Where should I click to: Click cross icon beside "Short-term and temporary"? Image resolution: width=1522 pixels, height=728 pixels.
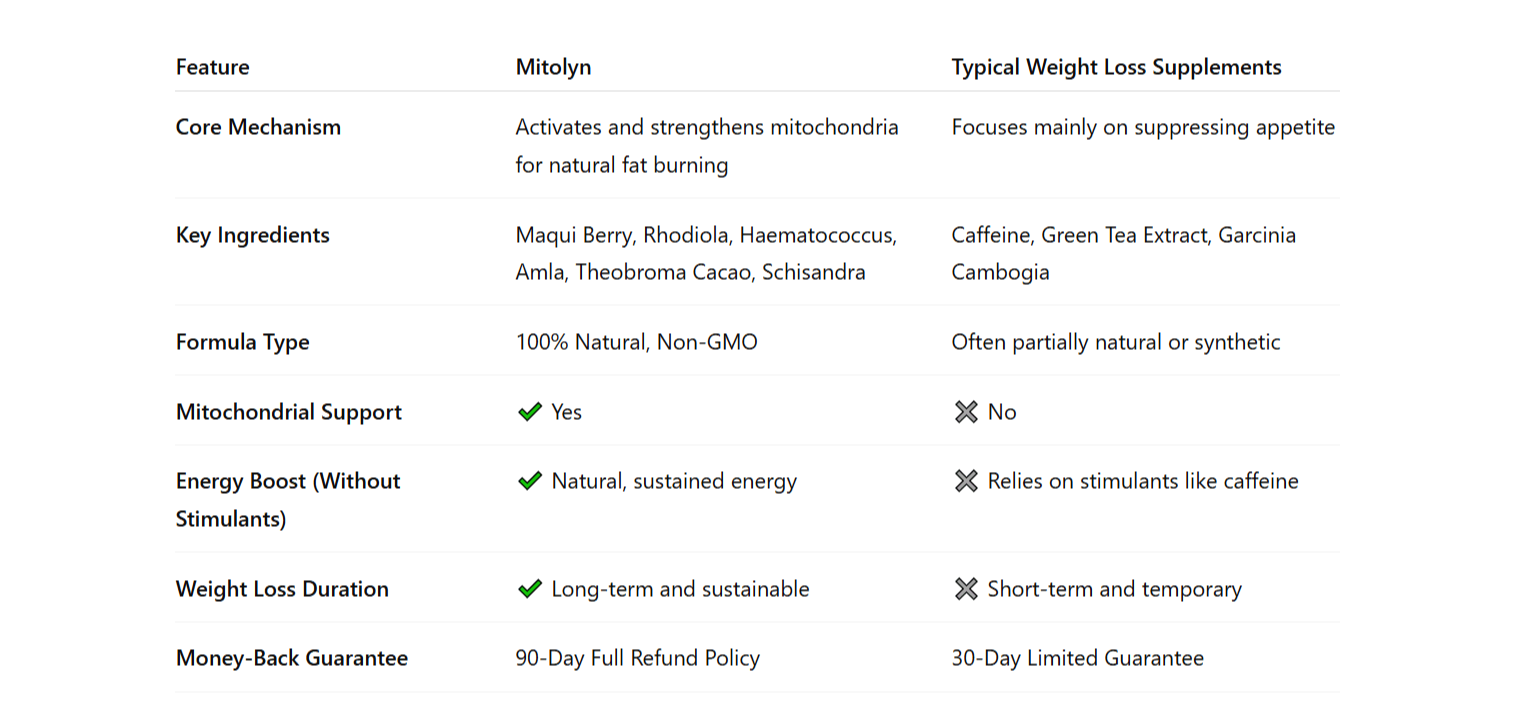965,589
